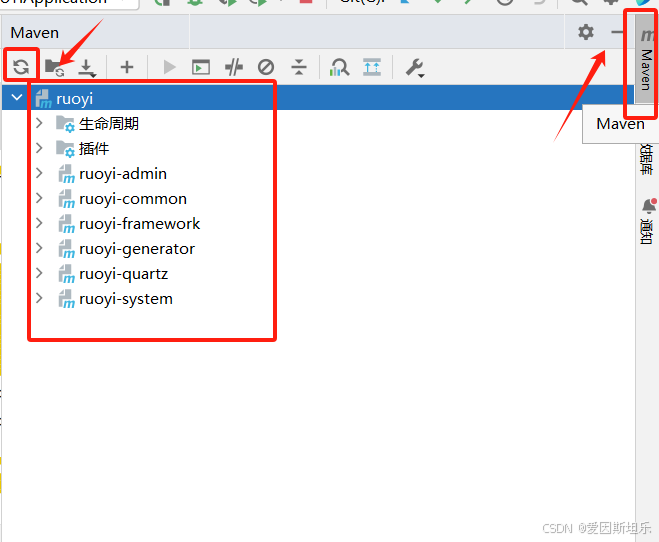Screen dimensions: 659x542
Task: Show dependencies diagram icon
Action: (x=340, y=67)
